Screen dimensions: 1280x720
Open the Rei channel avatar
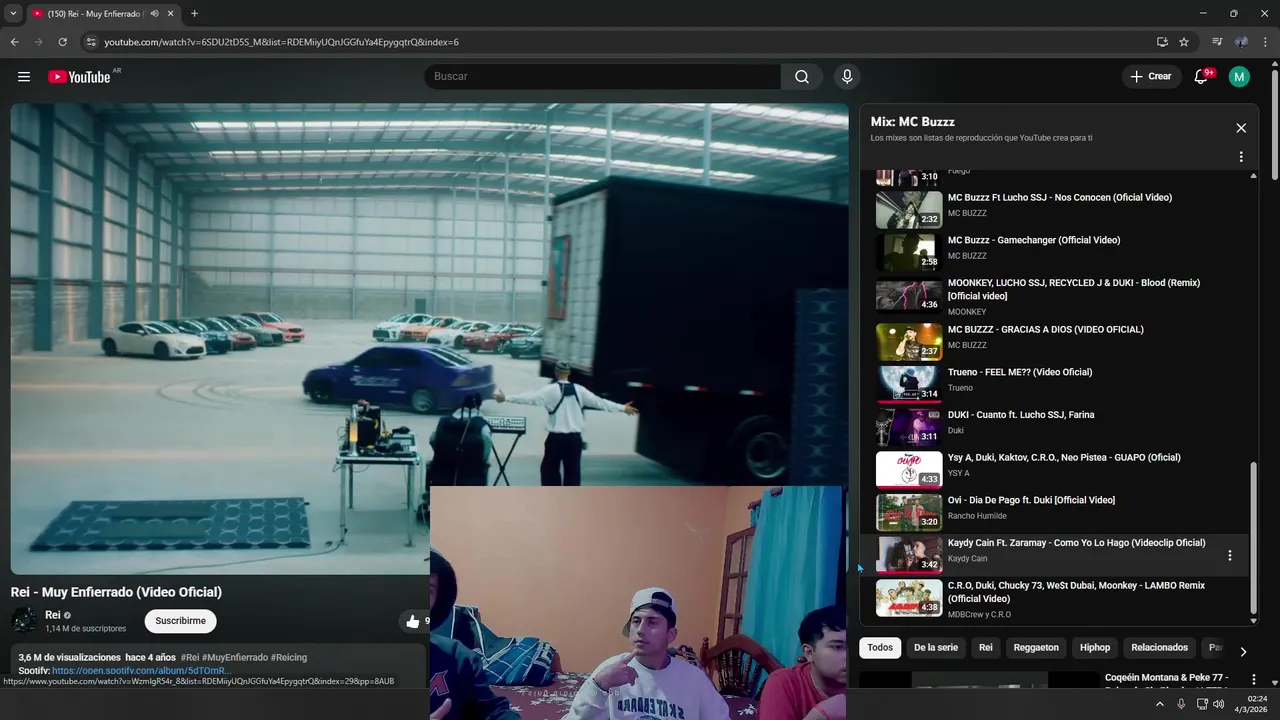[24, 621]
